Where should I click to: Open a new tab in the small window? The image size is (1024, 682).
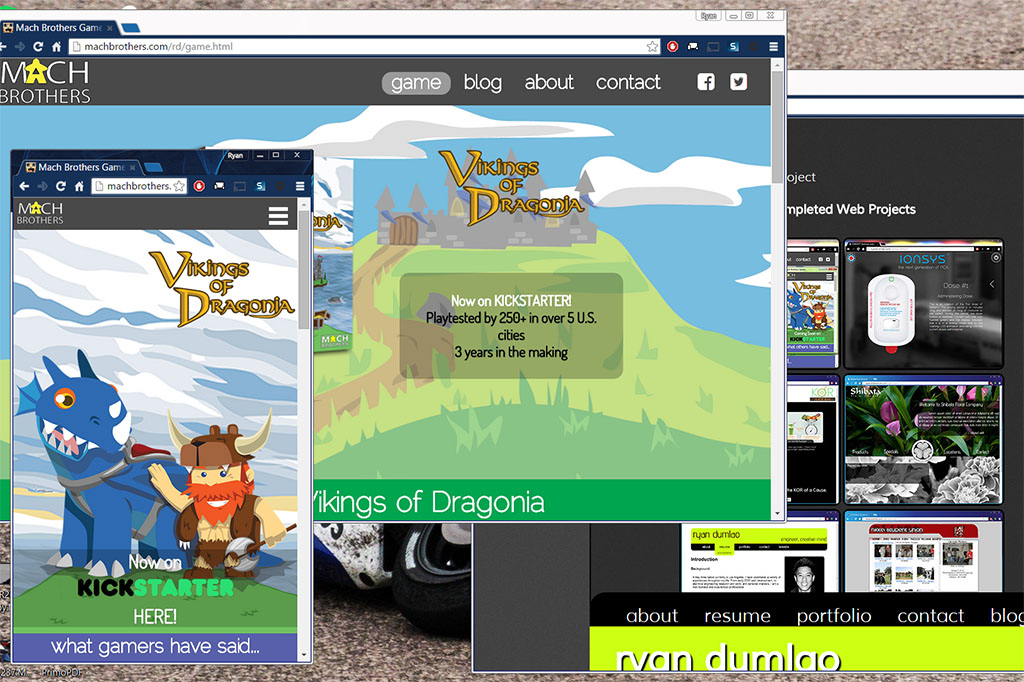click(x=153, y=168)
